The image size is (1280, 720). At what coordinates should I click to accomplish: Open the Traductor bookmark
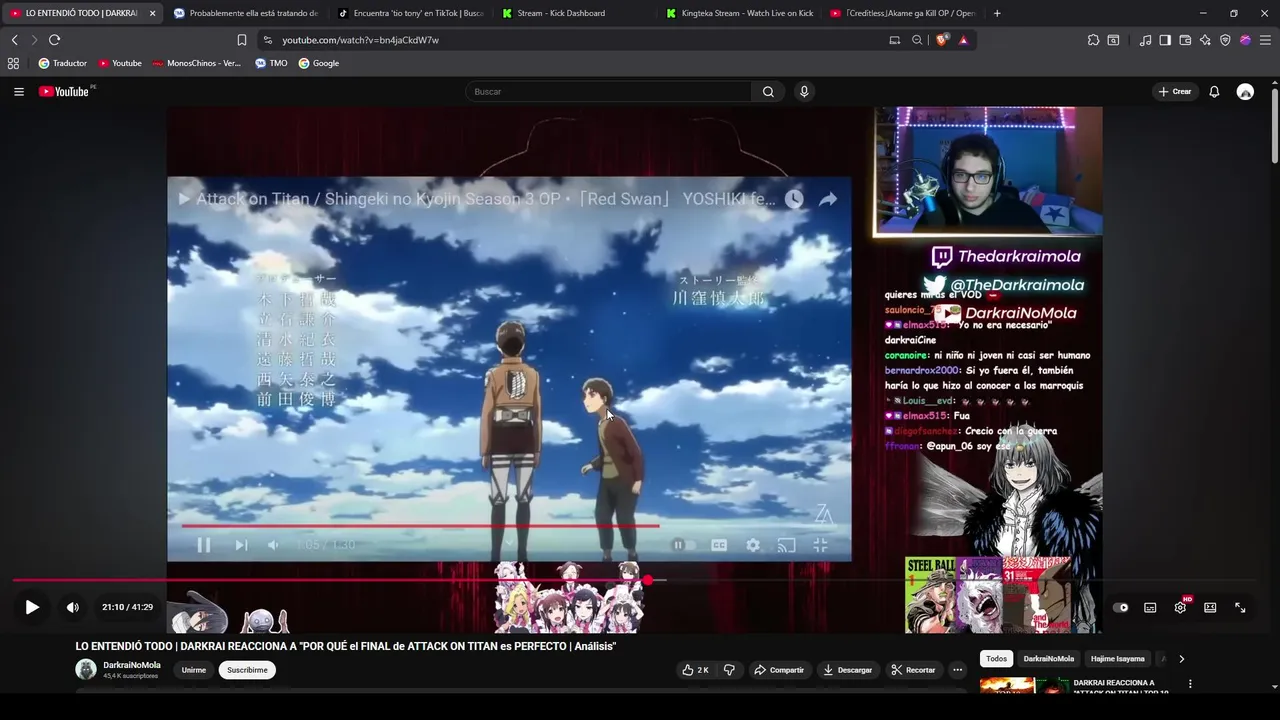click(62, 63)
